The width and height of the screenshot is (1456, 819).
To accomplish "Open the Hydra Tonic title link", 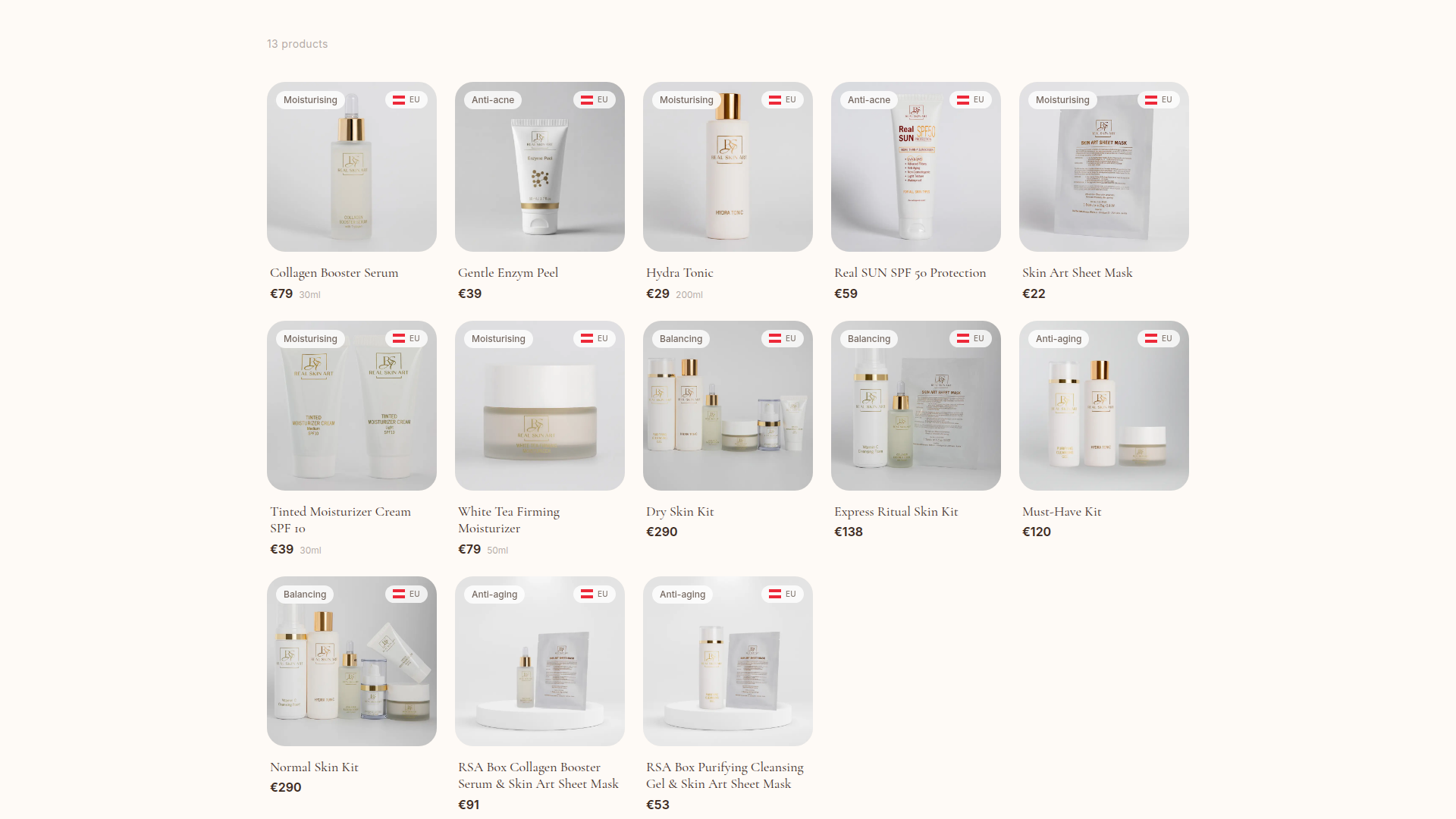I will coord(679,273).
